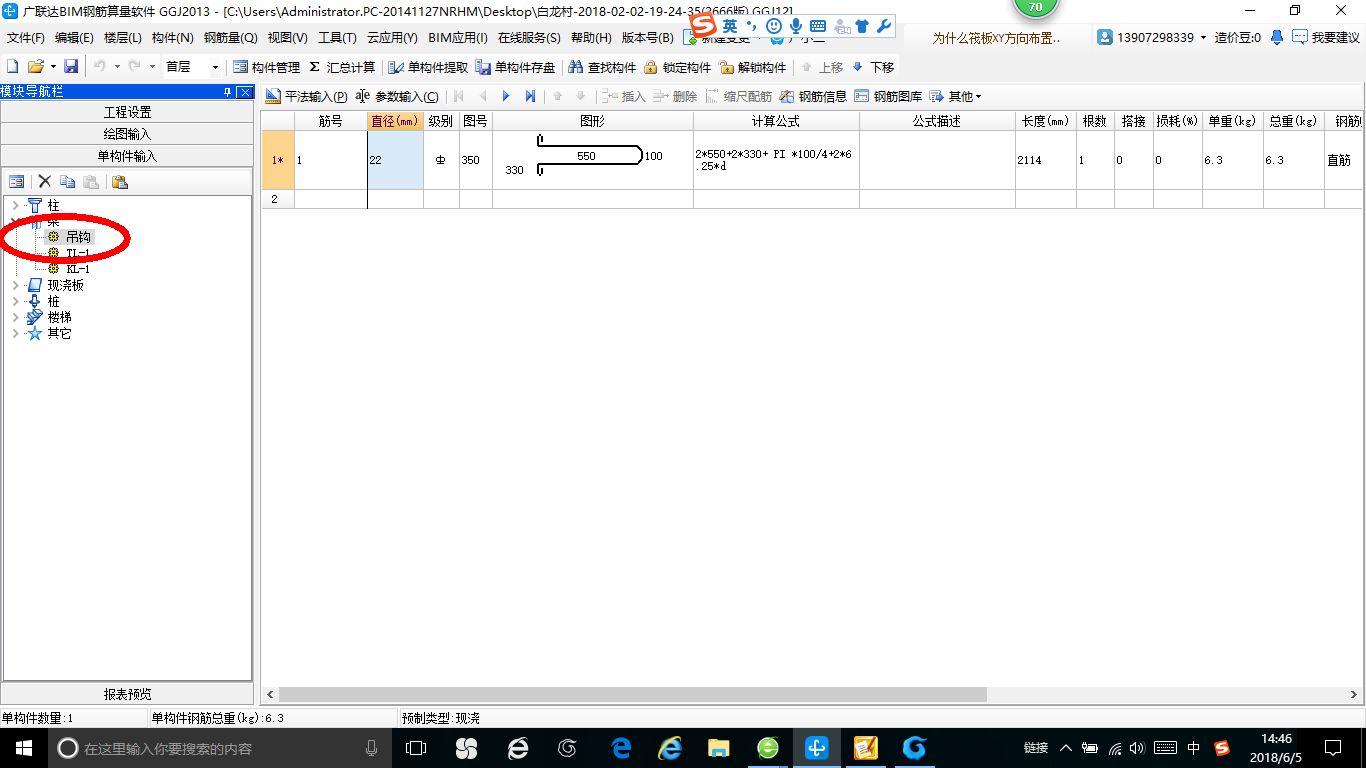Select the 吊钩 tree item
The image size is (1366, 768).
click(78, 237)
